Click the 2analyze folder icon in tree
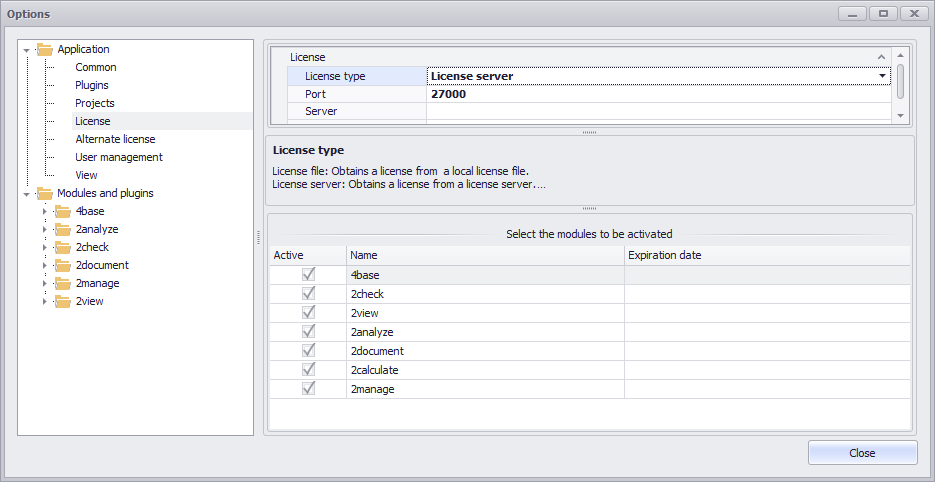 63,229
